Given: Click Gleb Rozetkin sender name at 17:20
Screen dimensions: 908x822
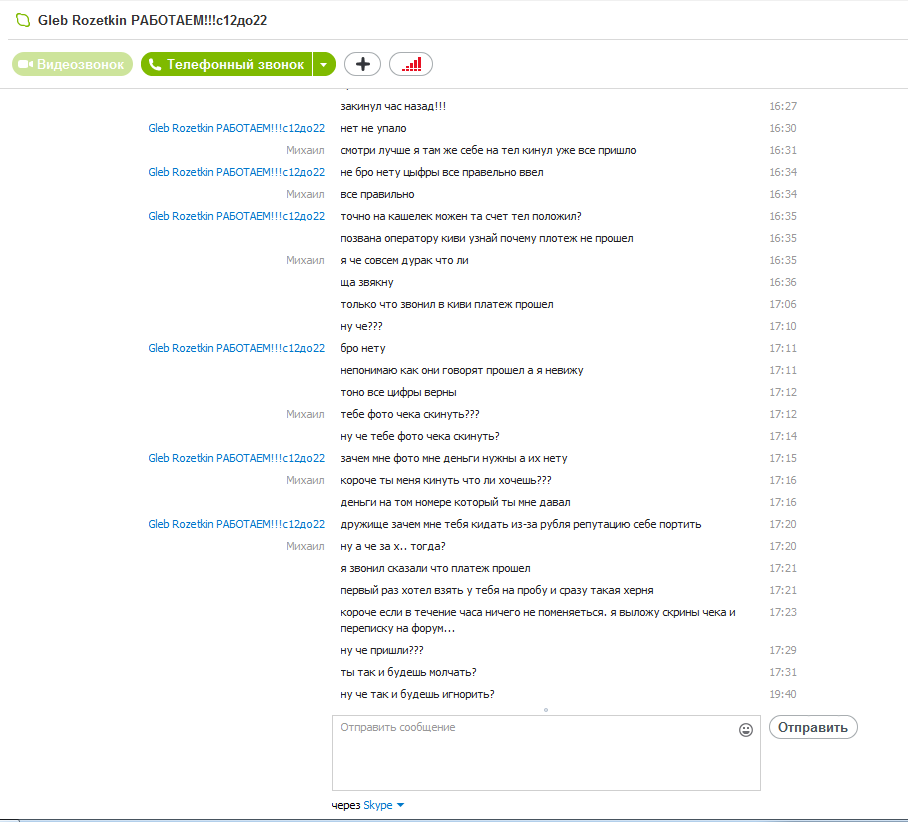Looking at the screenshot, I should (236, 525).
